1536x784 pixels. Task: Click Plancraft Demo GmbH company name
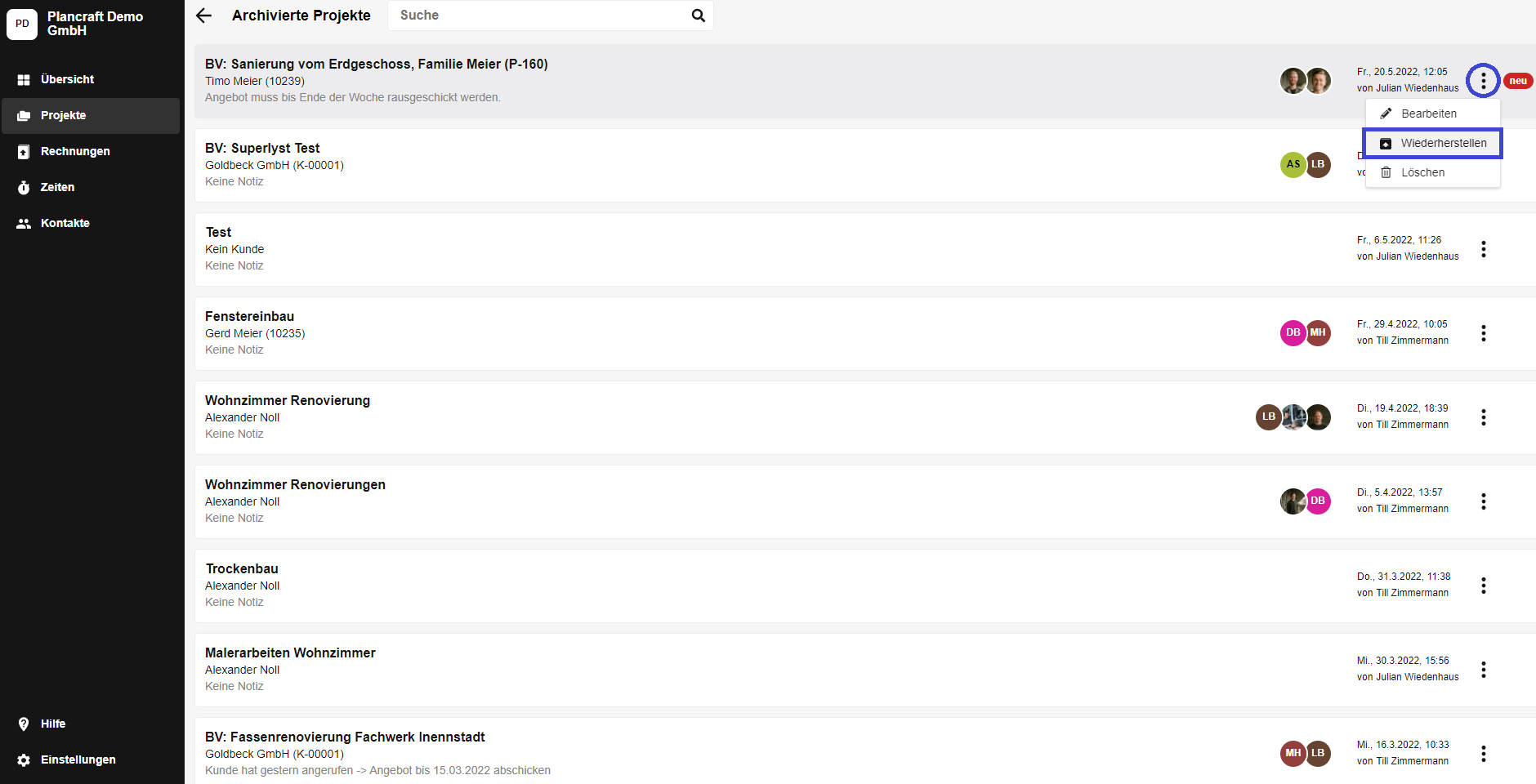coord(95,24)
